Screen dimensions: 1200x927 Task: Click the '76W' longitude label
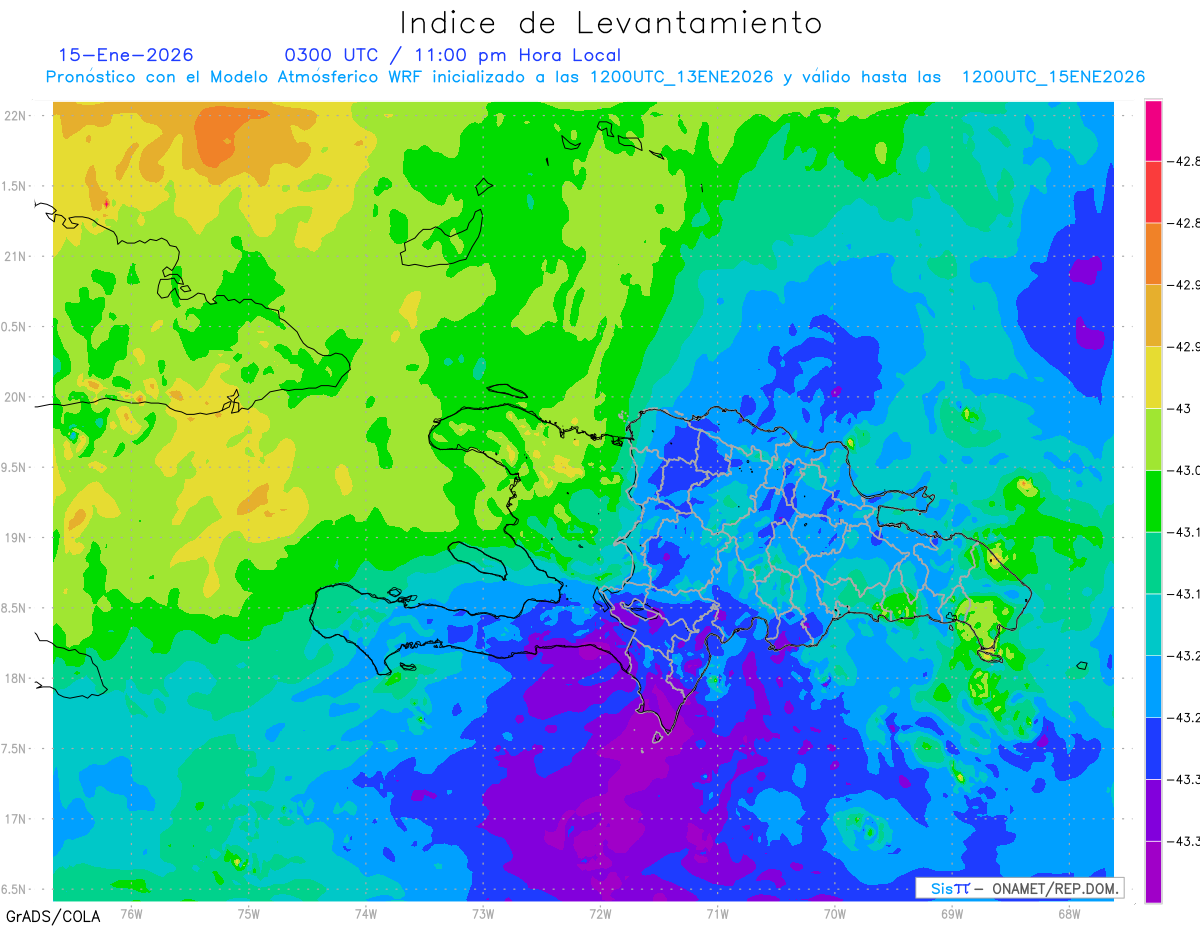pyautogui.click(x=132, y=913)
